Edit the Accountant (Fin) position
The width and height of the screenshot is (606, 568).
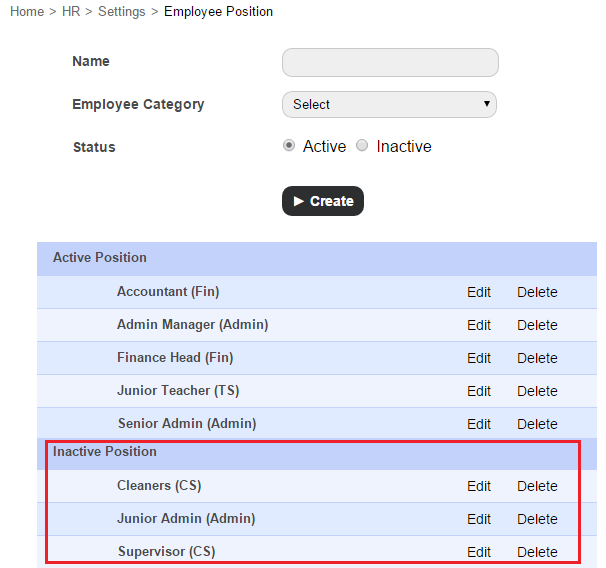[x=479, y=292]
